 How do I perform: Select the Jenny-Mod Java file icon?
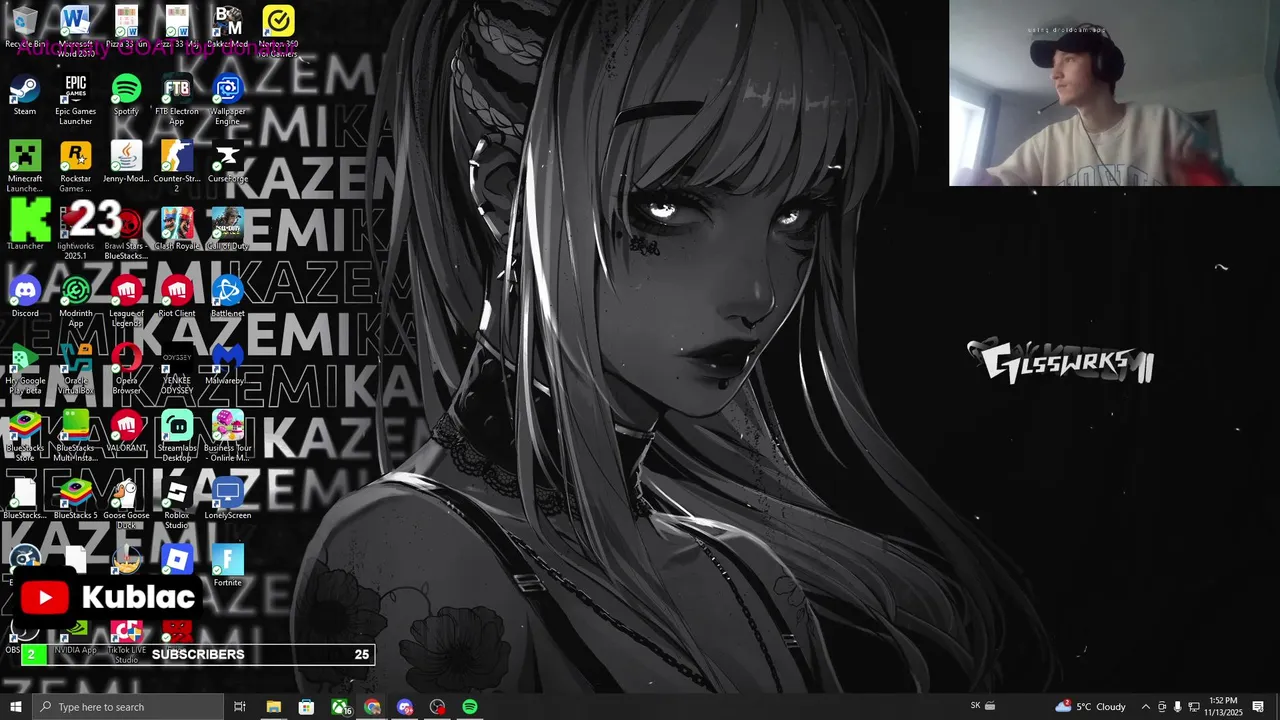[x=126, y=162]
